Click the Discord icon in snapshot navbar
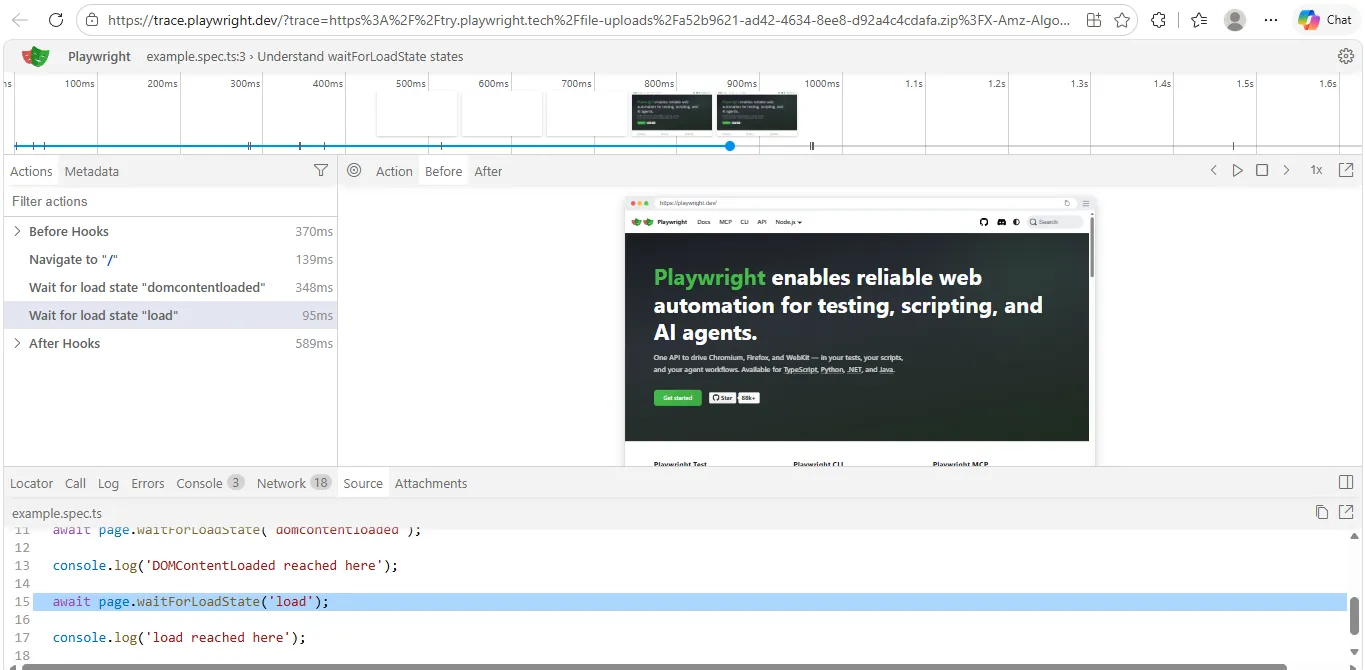Screen dimensions: 1365x670 pyautogui.click(x=1001, y=222)
